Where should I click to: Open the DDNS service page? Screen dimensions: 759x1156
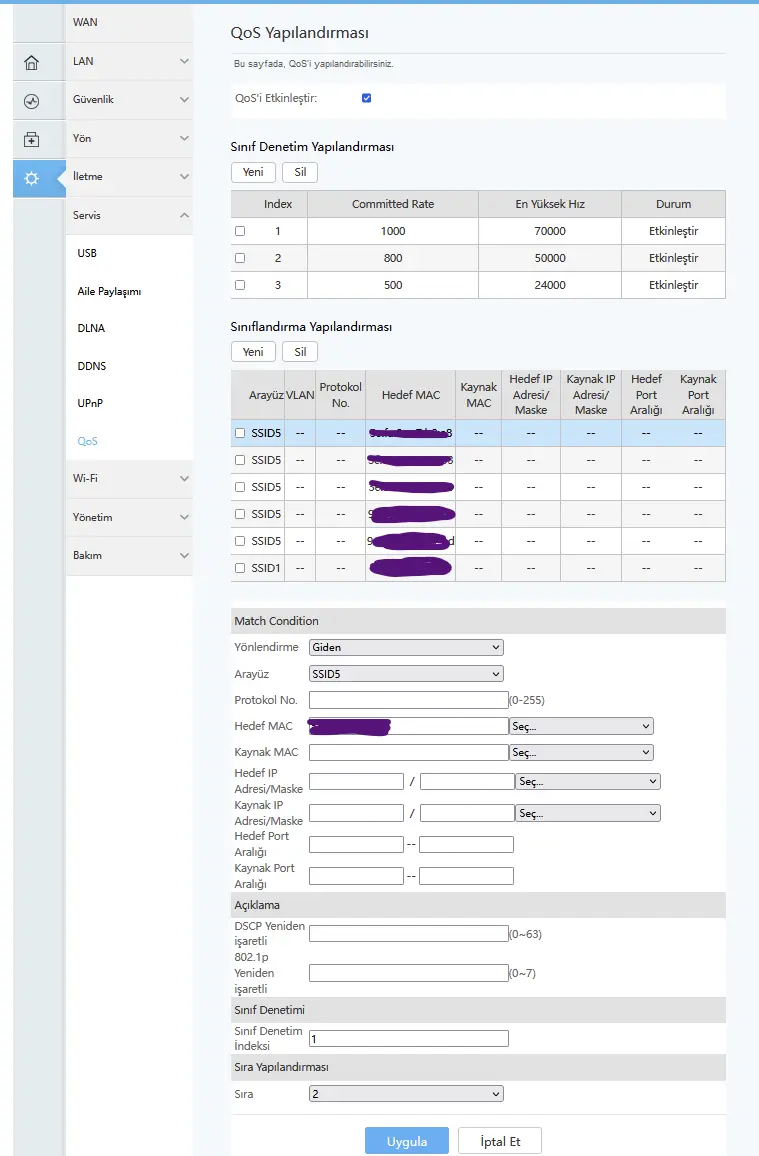point(92,366)
